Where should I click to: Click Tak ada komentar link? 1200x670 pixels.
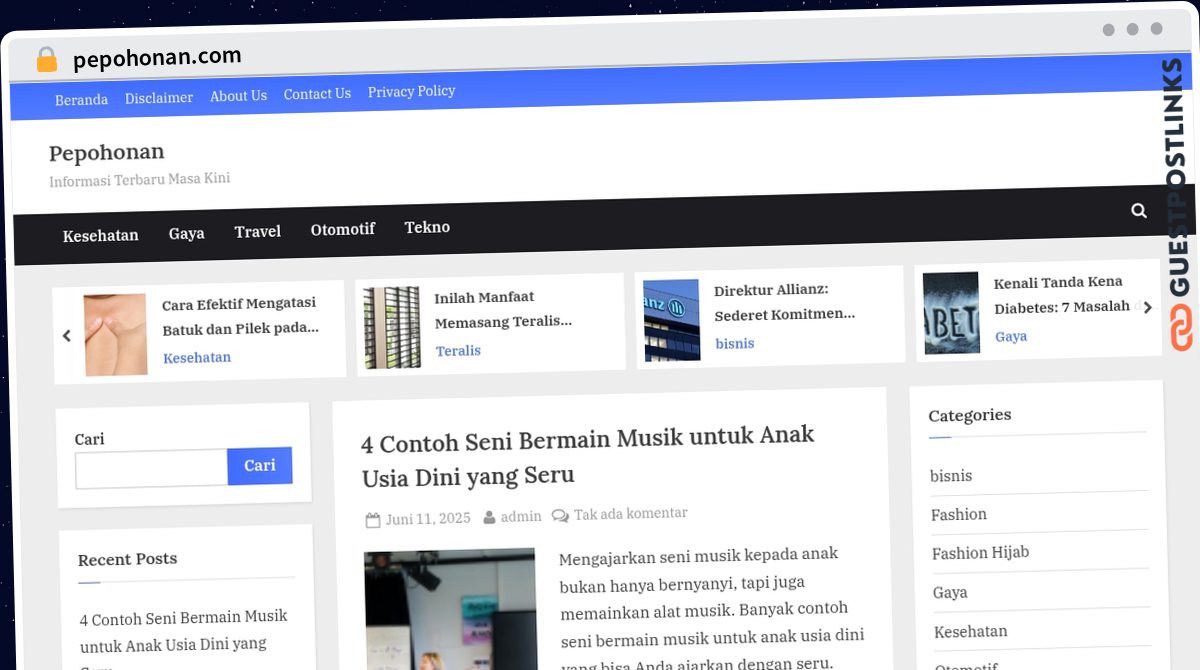[631, 513]
